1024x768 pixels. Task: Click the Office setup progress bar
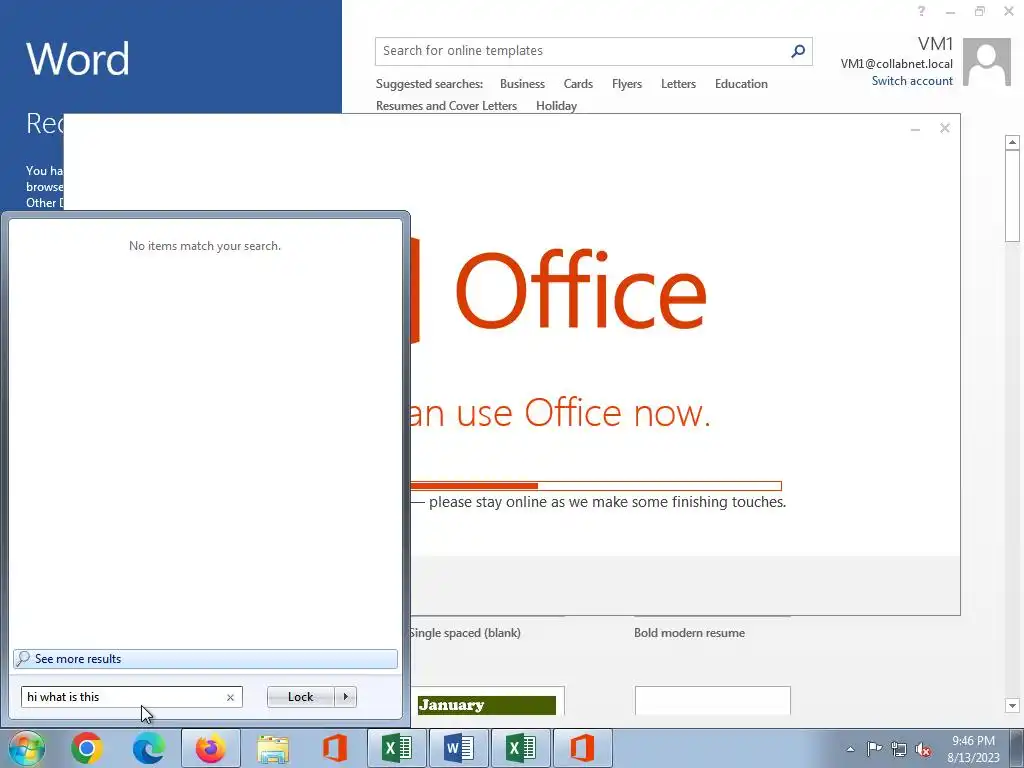tap(596, 486)
